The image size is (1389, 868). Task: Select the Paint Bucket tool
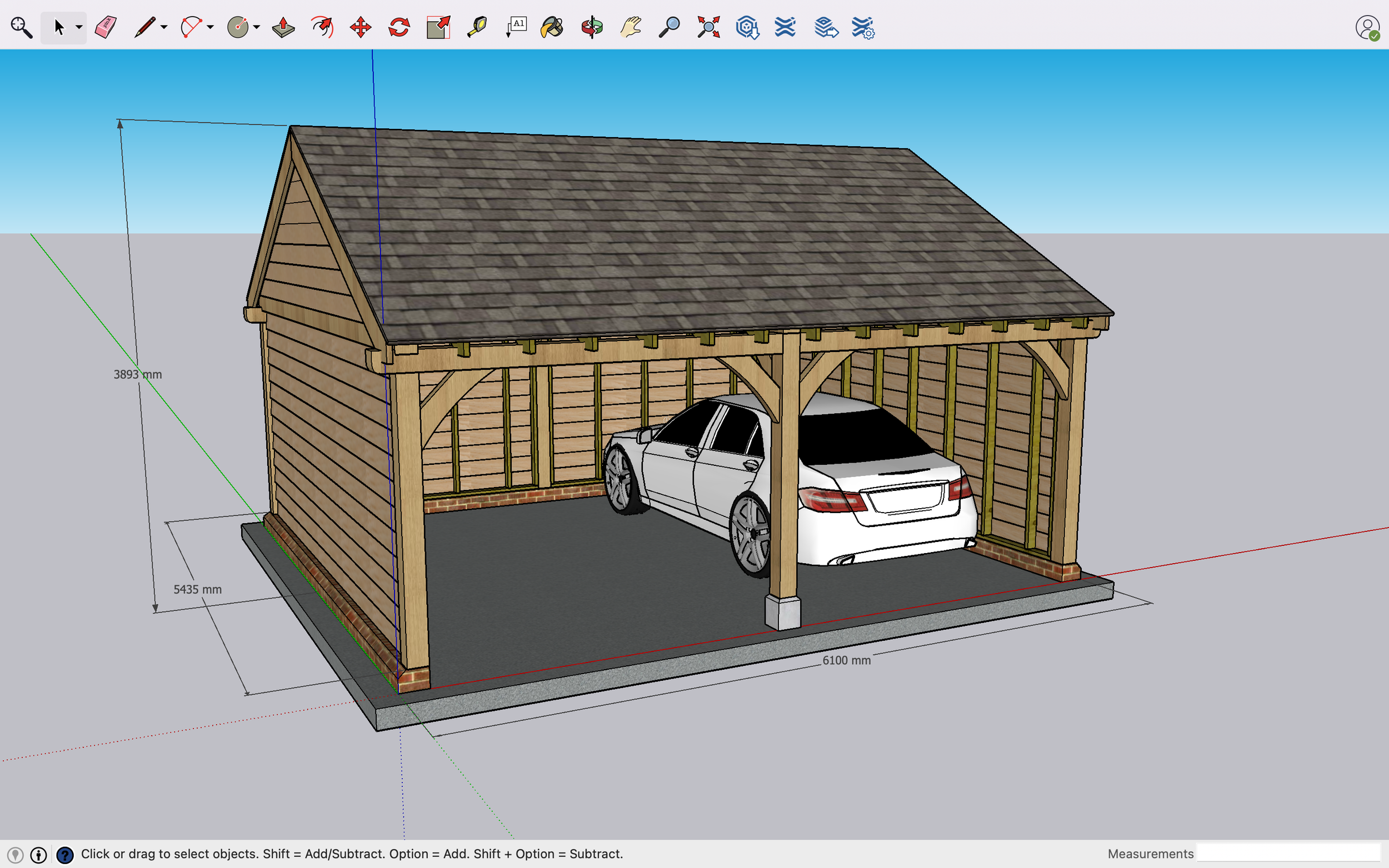552,27
